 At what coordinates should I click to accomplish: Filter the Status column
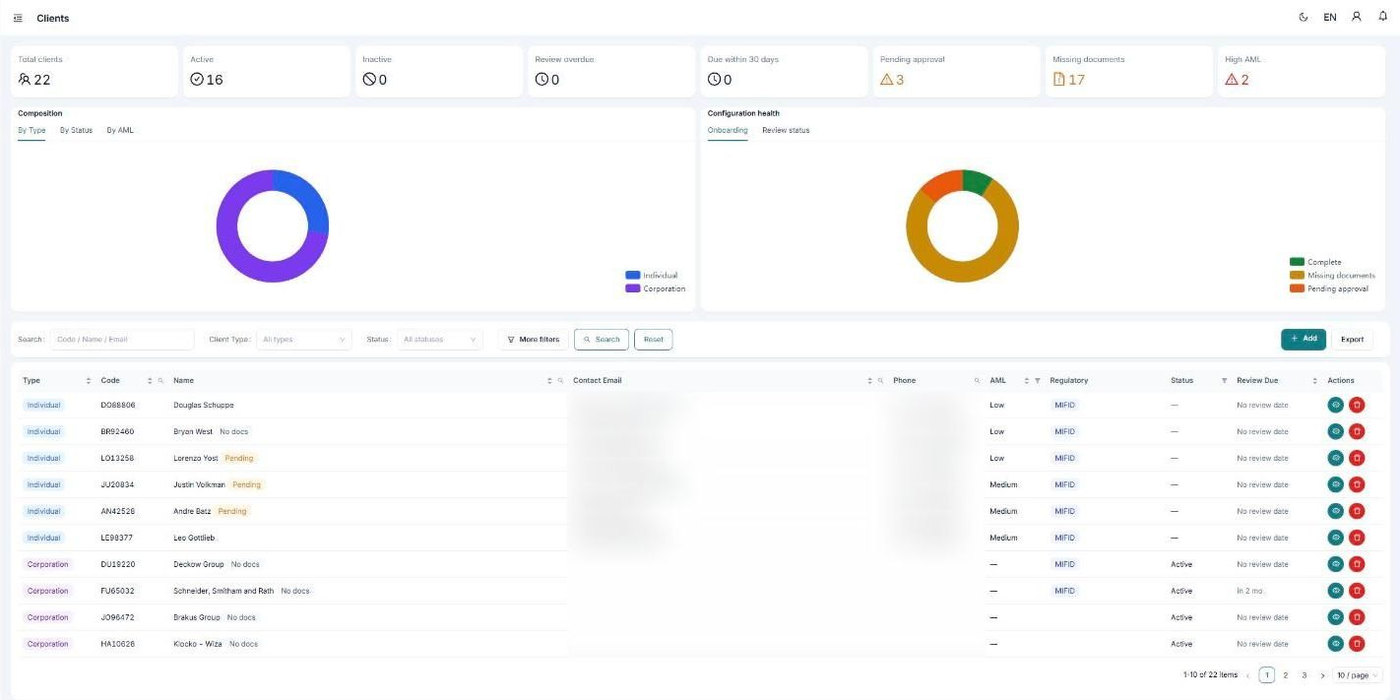click(x=1224, y=380)
